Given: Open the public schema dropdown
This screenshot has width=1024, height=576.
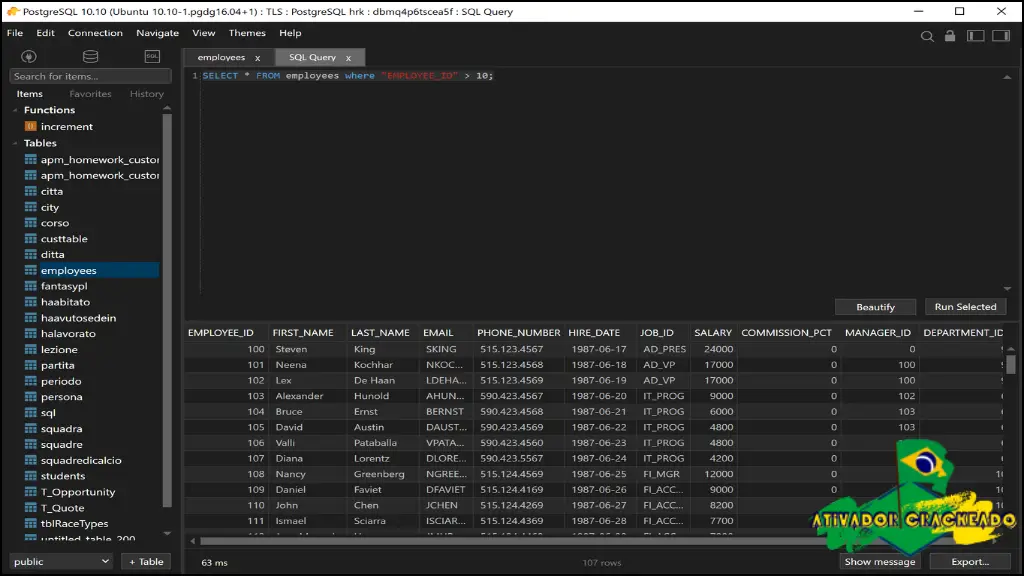Looking at the screenshot, I should point(61,561).
